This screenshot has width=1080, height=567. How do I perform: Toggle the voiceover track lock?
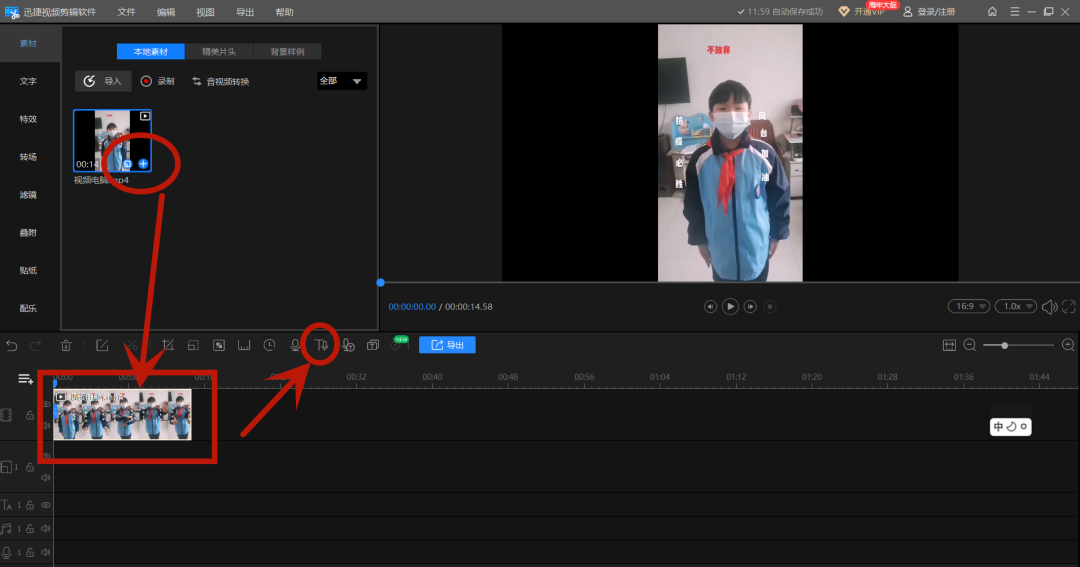(x=30, y=552)
